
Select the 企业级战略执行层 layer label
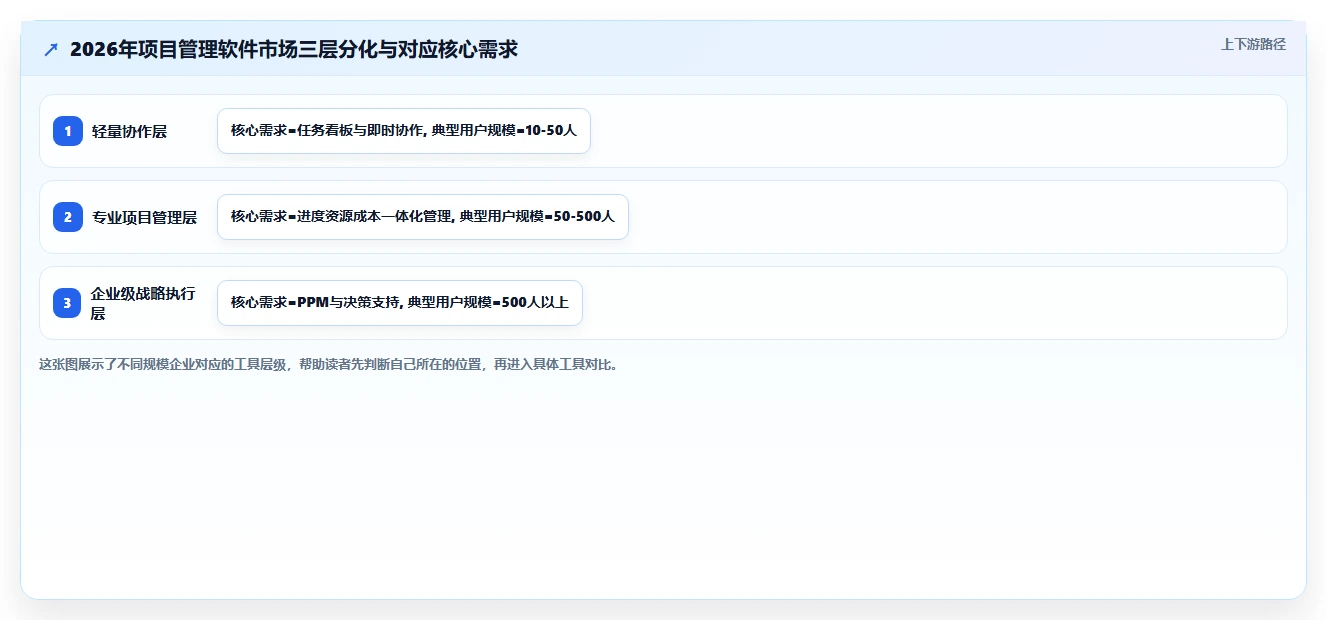tap(143, 303)
